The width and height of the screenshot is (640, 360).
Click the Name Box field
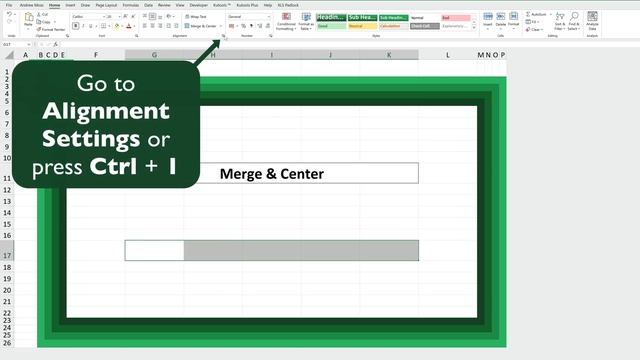(17, 44)
